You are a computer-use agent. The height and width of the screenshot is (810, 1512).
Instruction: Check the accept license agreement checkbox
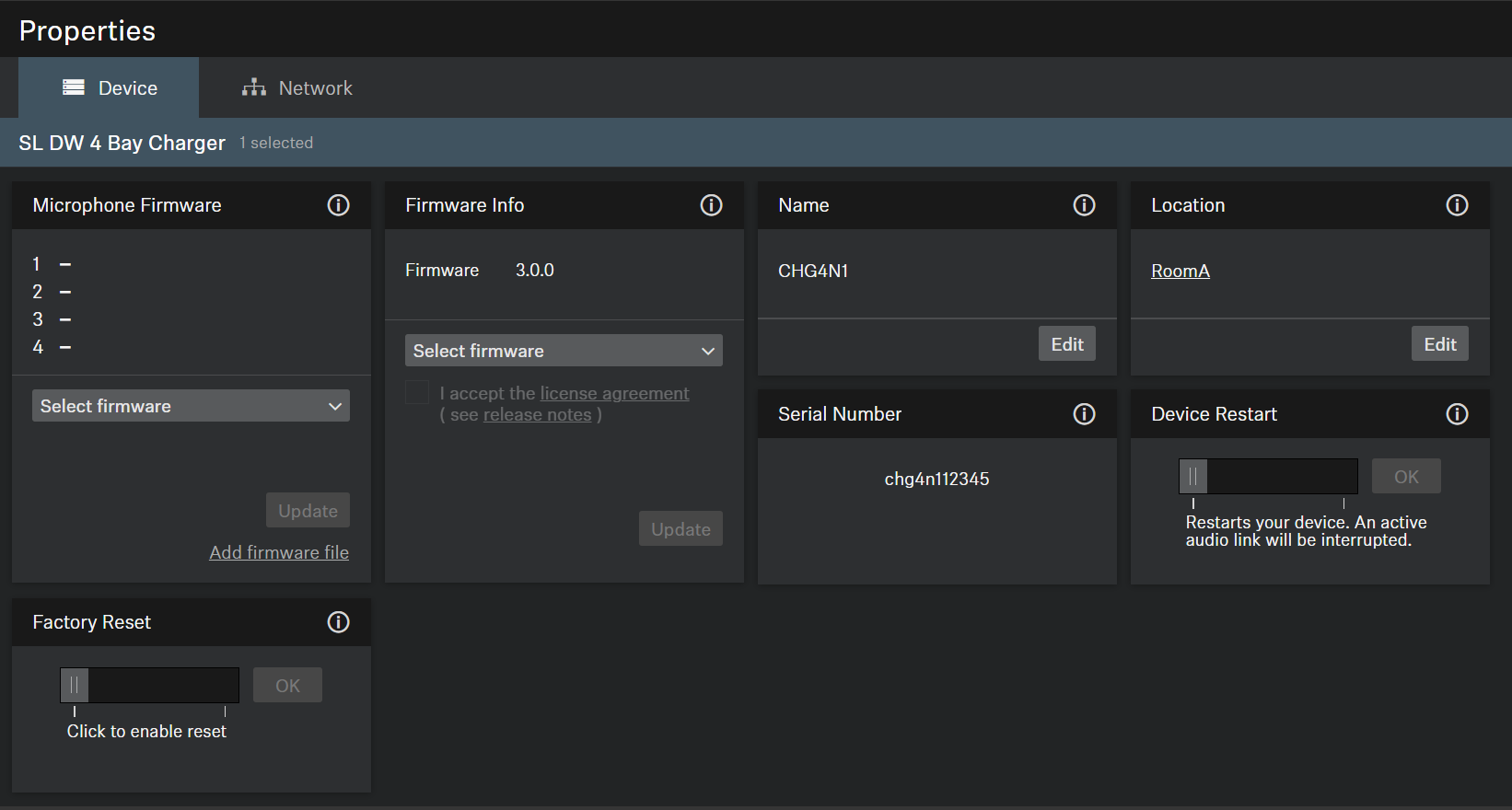click(x=417, y=393)
